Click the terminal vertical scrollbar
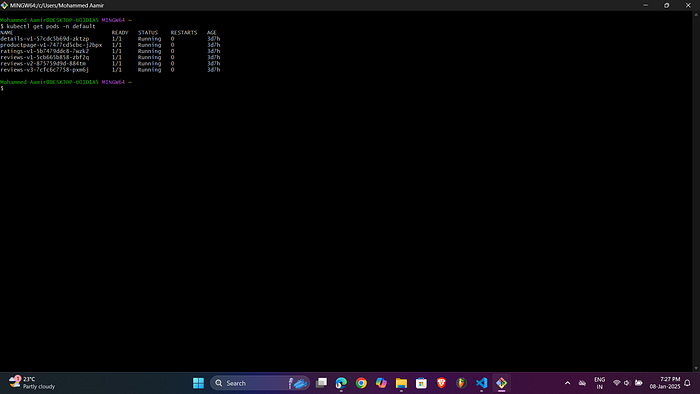 (x=696, y=191)
